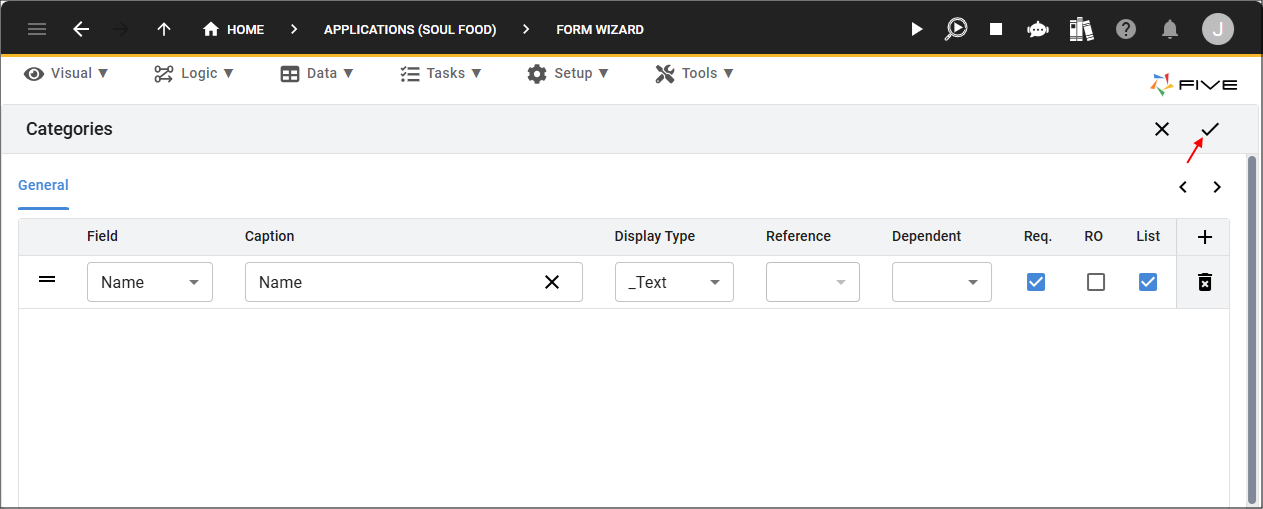Viewport: 1263px width, 509px height.
Task: Grab the Name row reorder handle
Action: (47, 279)
